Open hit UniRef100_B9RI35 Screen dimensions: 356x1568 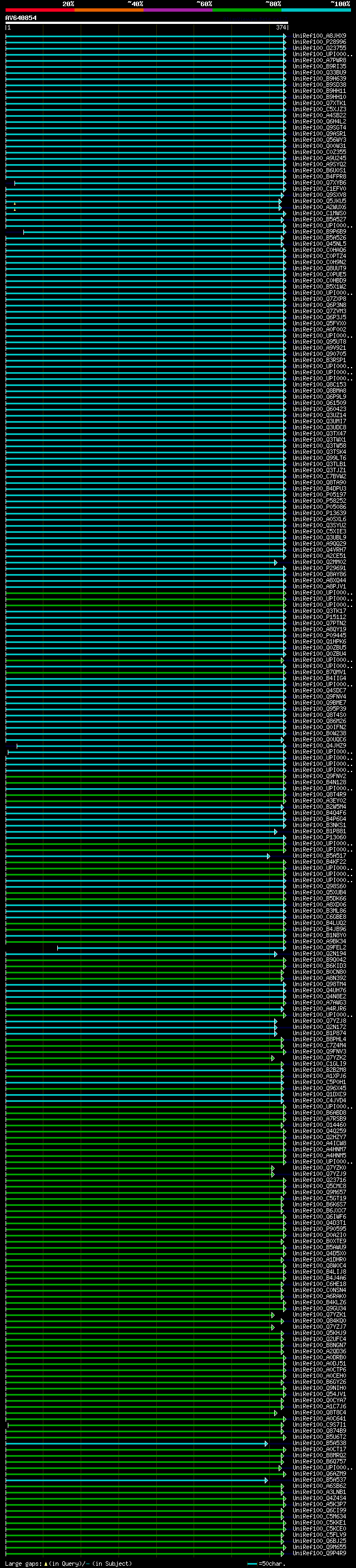pos(319,66)
